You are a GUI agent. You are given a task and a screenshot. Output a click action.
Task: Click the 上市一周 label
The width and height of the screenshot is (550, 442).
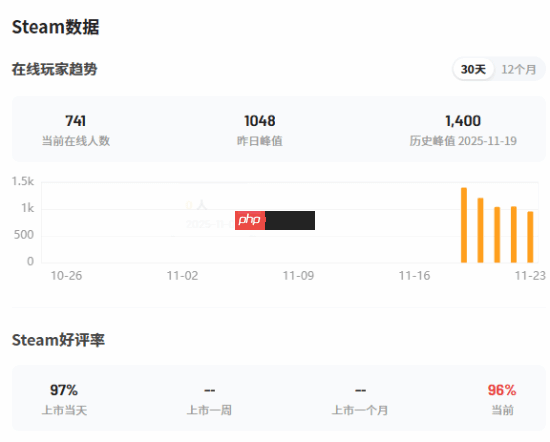209,410
